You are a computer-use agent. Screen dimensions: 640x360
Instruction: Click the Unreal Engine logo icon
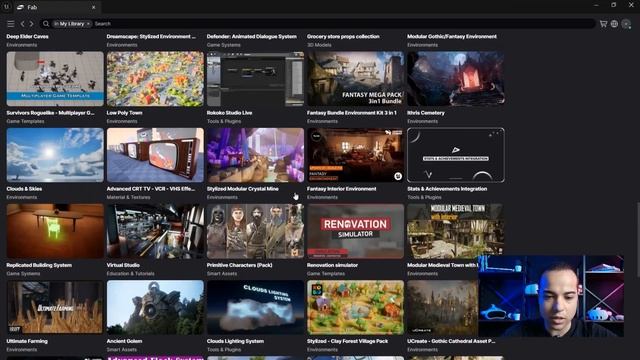(7, 7)
